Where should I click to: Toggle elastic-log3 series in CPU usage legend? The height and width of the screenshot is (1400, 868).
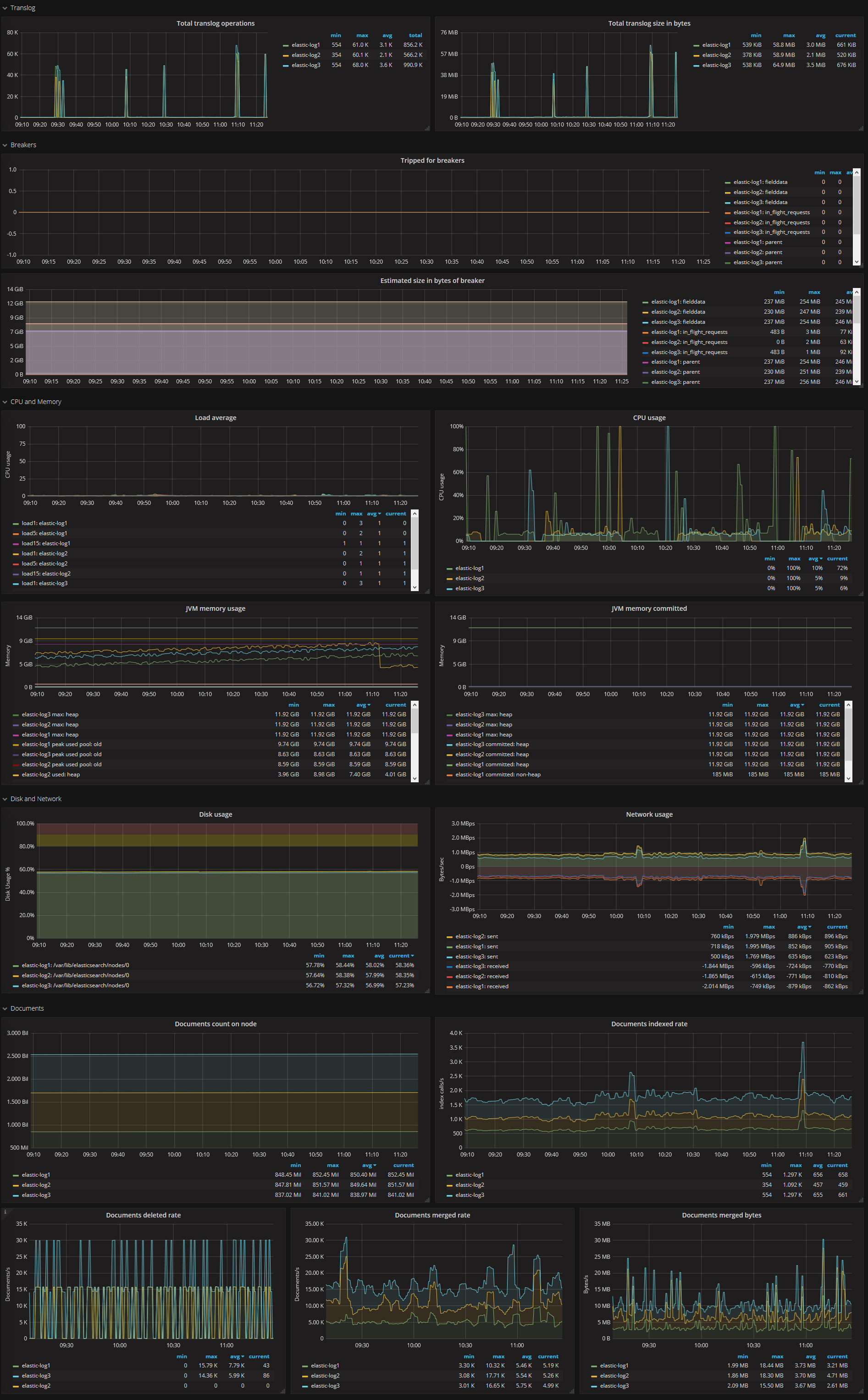point(470,588)
